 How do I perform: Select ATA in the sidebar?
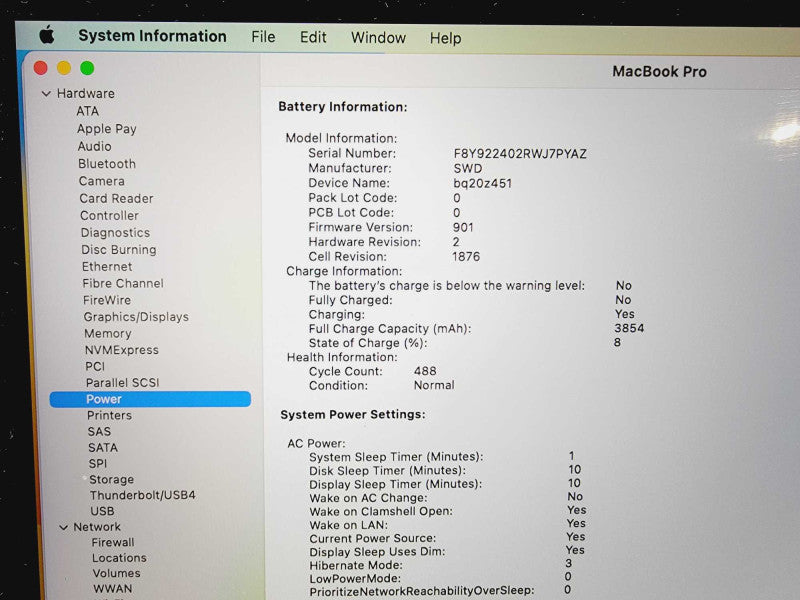pyautogui.click(x=87, y=111)
